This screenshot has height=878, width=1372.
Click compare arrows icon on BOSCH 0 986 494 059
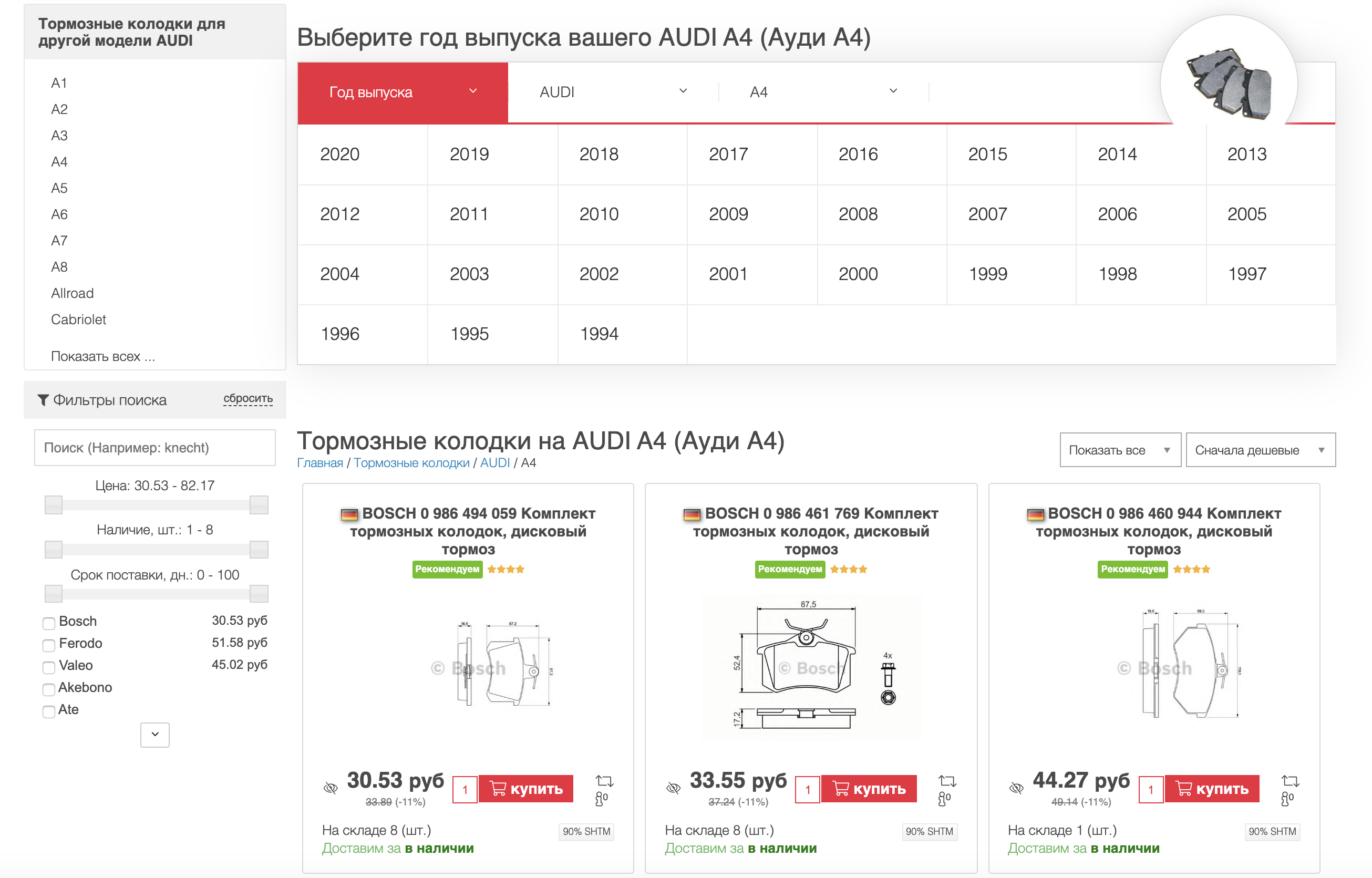point(604,780)
